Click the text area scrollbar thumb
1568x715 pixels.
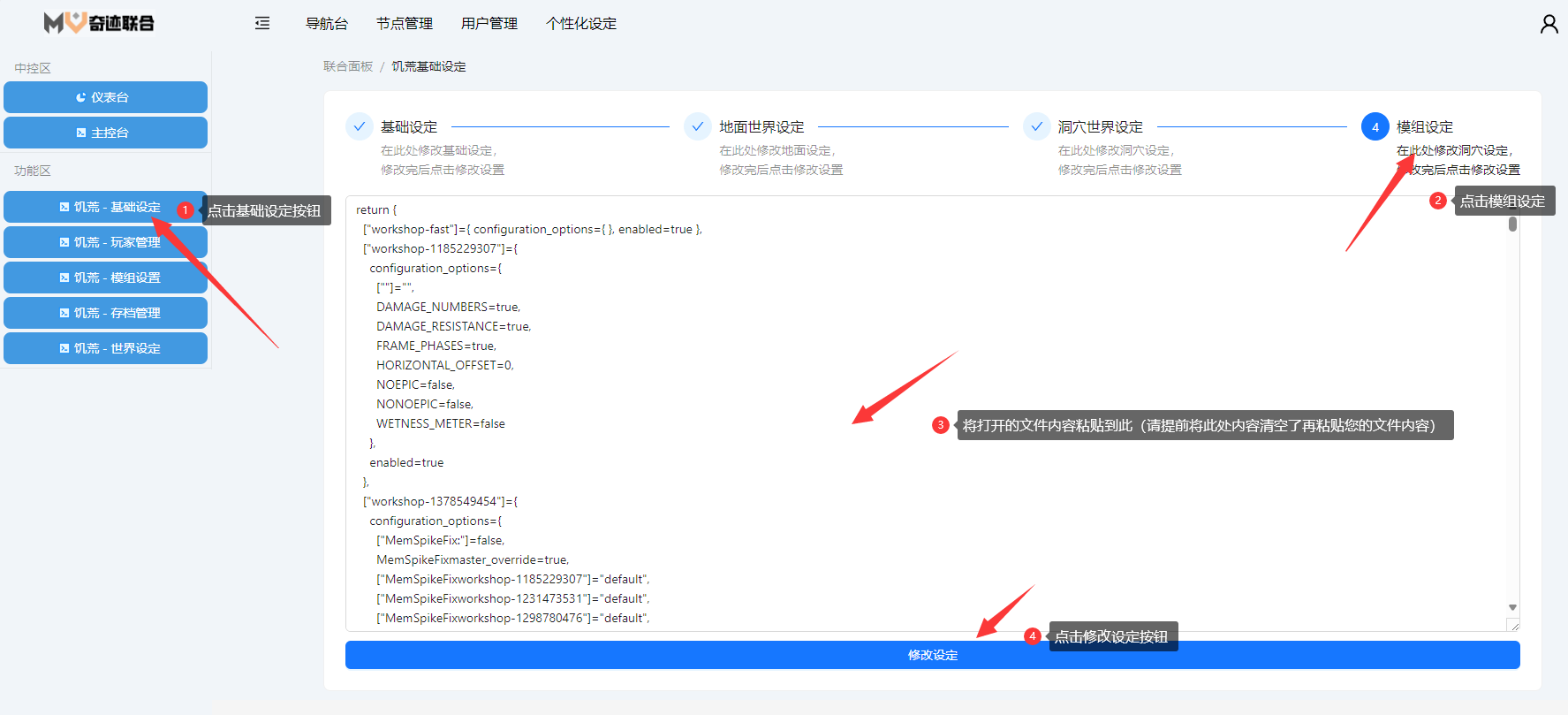(1512, 224)
